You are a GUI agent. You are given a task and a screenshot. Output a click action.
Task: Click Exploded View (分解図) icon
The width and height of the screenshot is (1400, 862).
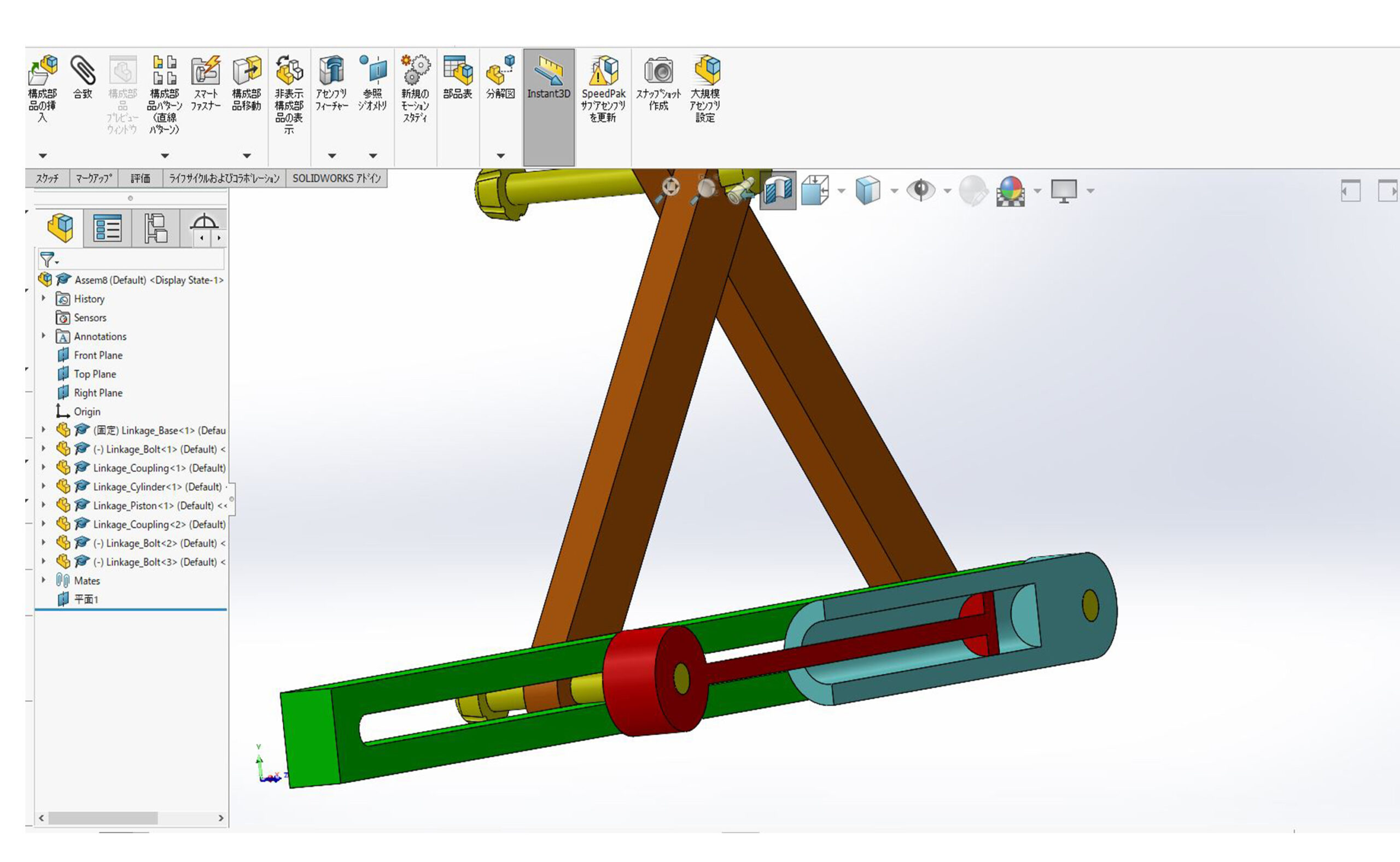500,70
